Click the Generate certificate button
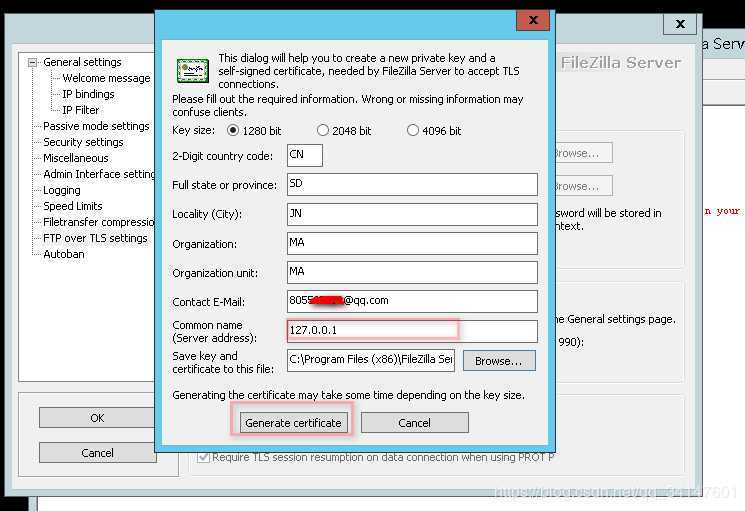 point(293,423)
